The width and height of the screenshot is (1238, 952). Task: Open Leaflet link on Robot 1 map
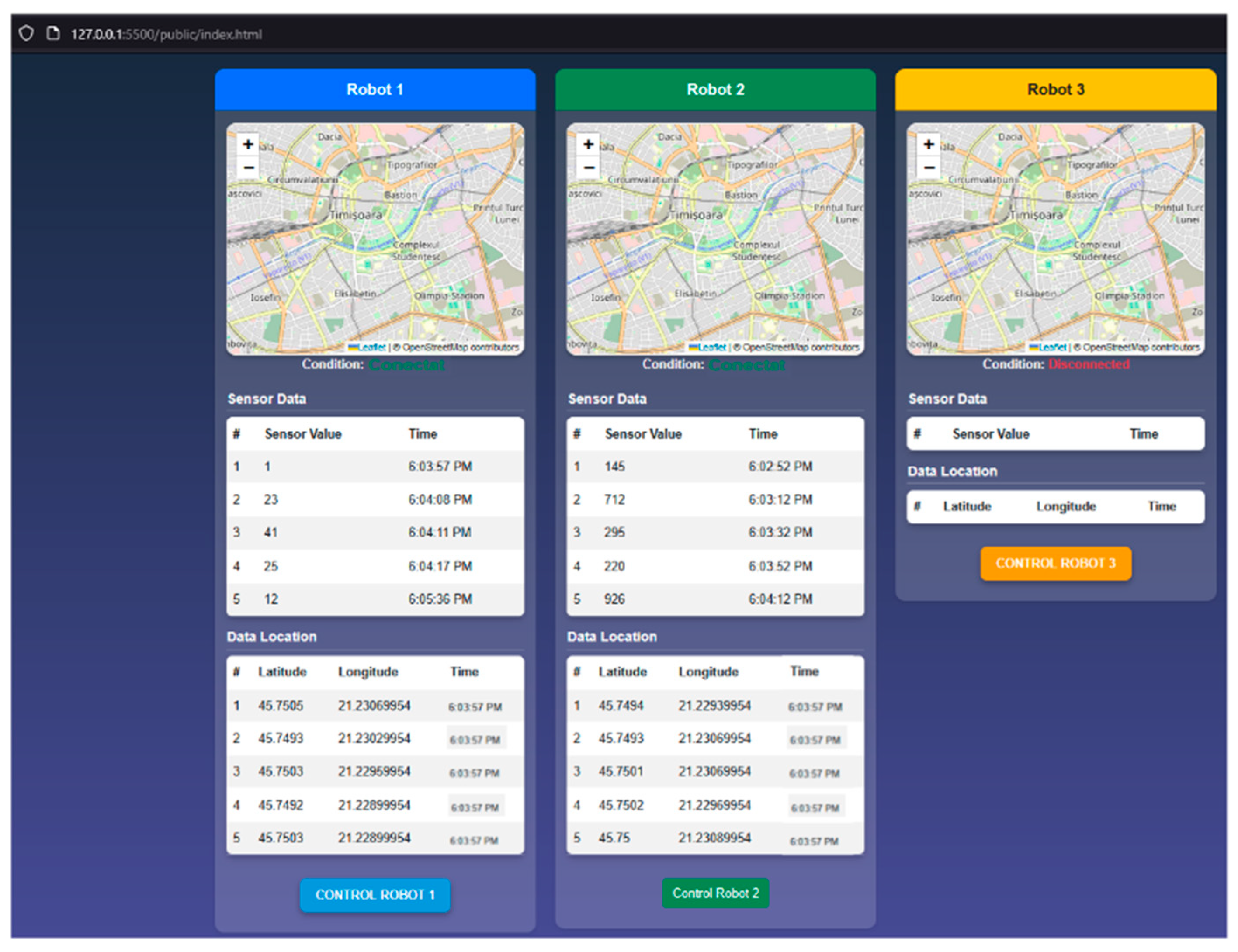371,347
